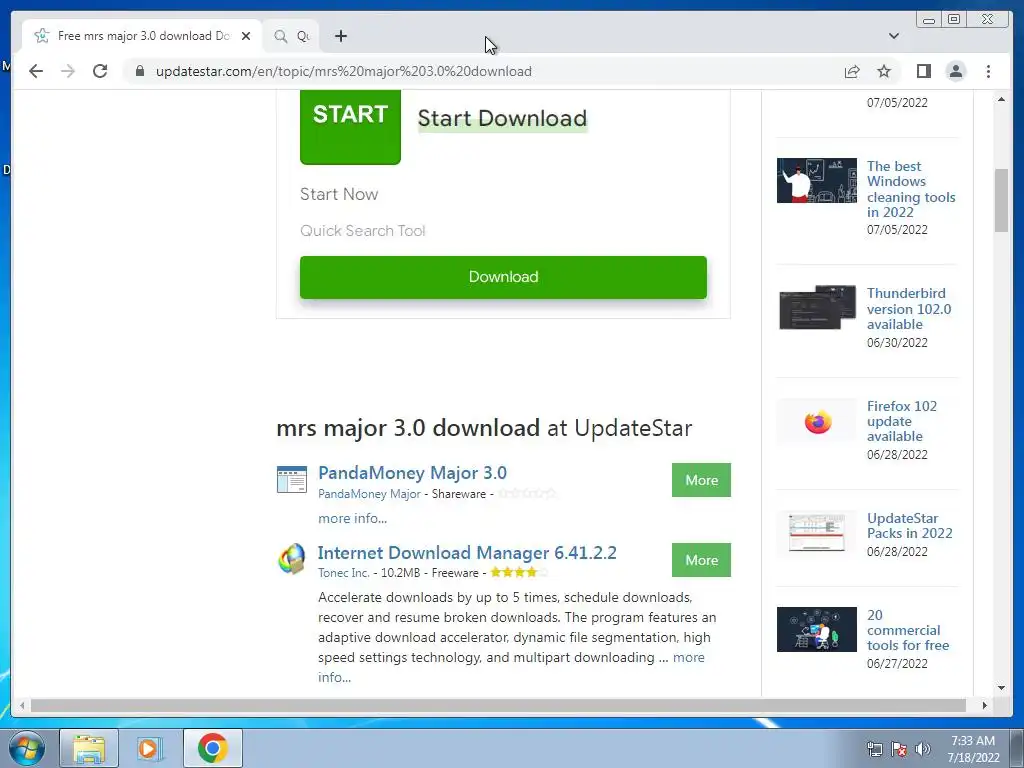Click More button for PandaMoney Major
Image resolution: width=1024 pixels, height=768 pixels.
(701, 480)
